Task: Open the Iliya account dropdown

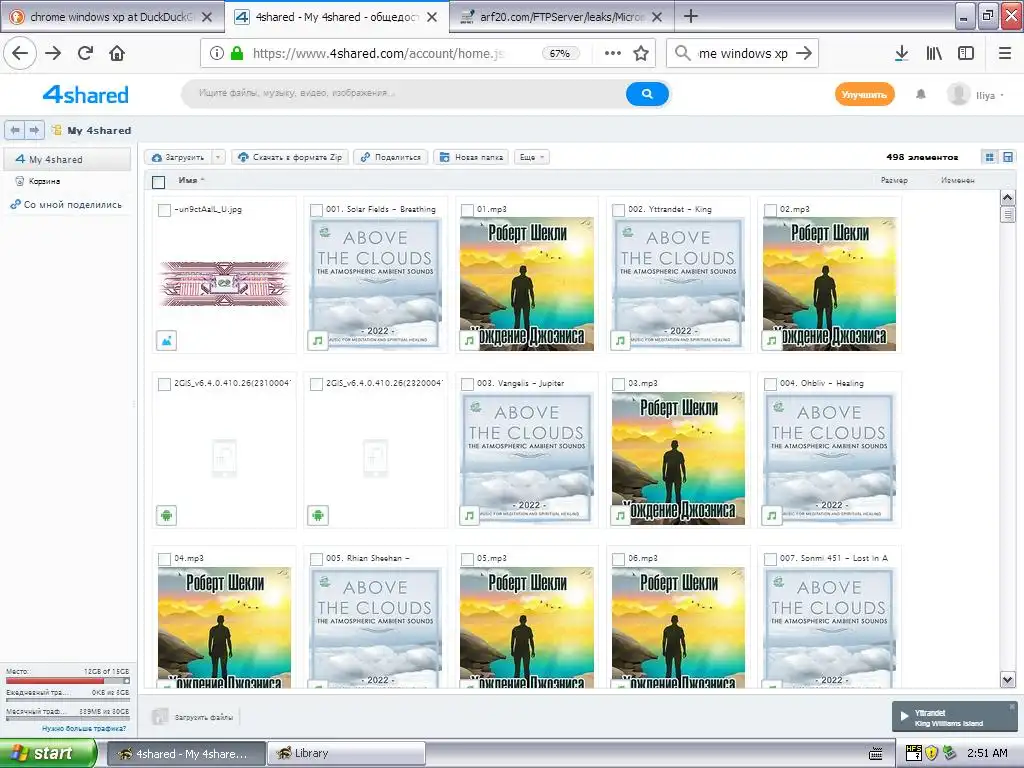Action: pos(990,95)
